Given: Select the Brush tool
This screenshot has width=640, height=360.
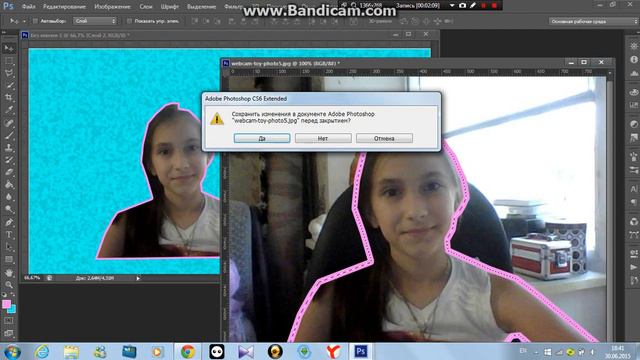Looking at the screenshot, I should [x=9, y=135].
